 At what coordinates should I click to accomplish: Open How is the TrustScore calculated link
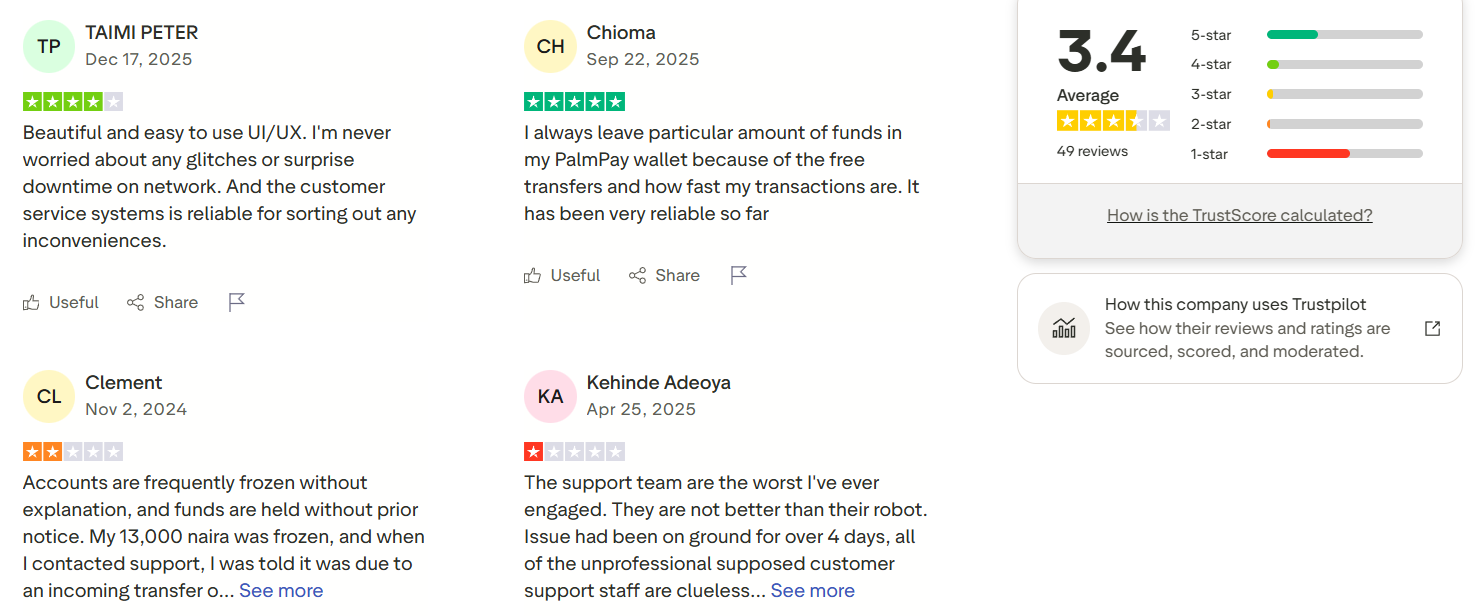click(x=1239, y=215)
